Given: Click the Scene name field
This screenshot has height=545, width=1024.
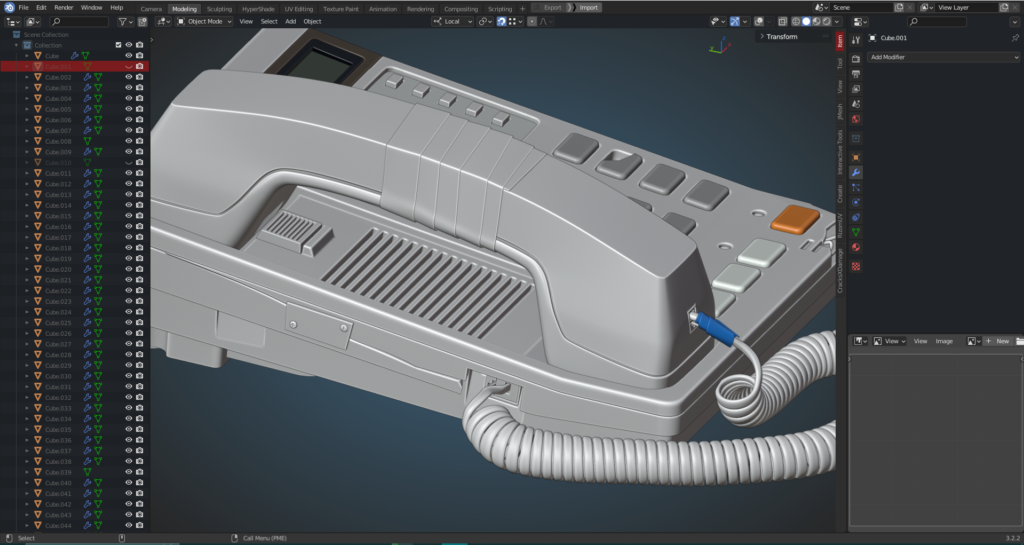Looking at the screenshot, I should (x=862, y=7).
